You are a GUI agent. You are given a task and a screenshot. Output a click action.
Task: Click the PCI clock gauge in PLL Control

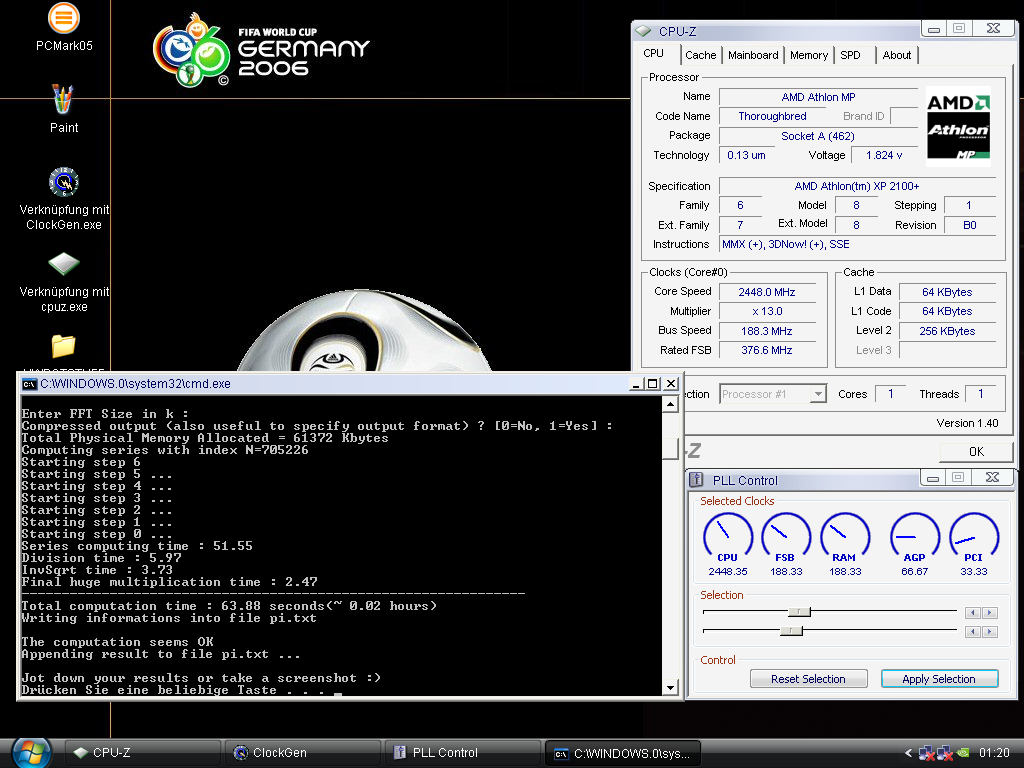click(x=974, y=537)
